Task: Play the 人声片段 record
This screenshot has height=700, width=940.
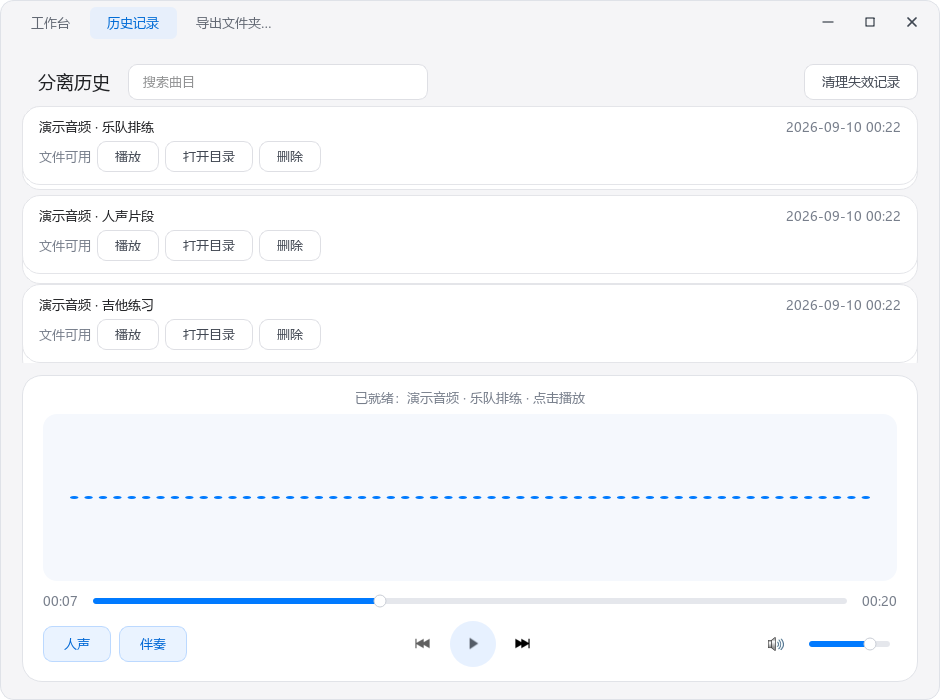Action: (x=128, y=246)
